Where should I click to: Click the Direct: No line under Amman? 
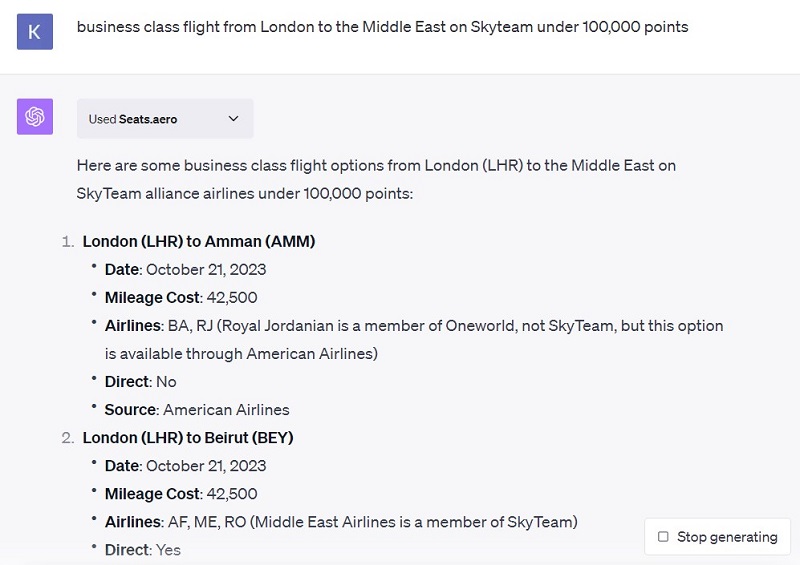[x=140, y=381]
